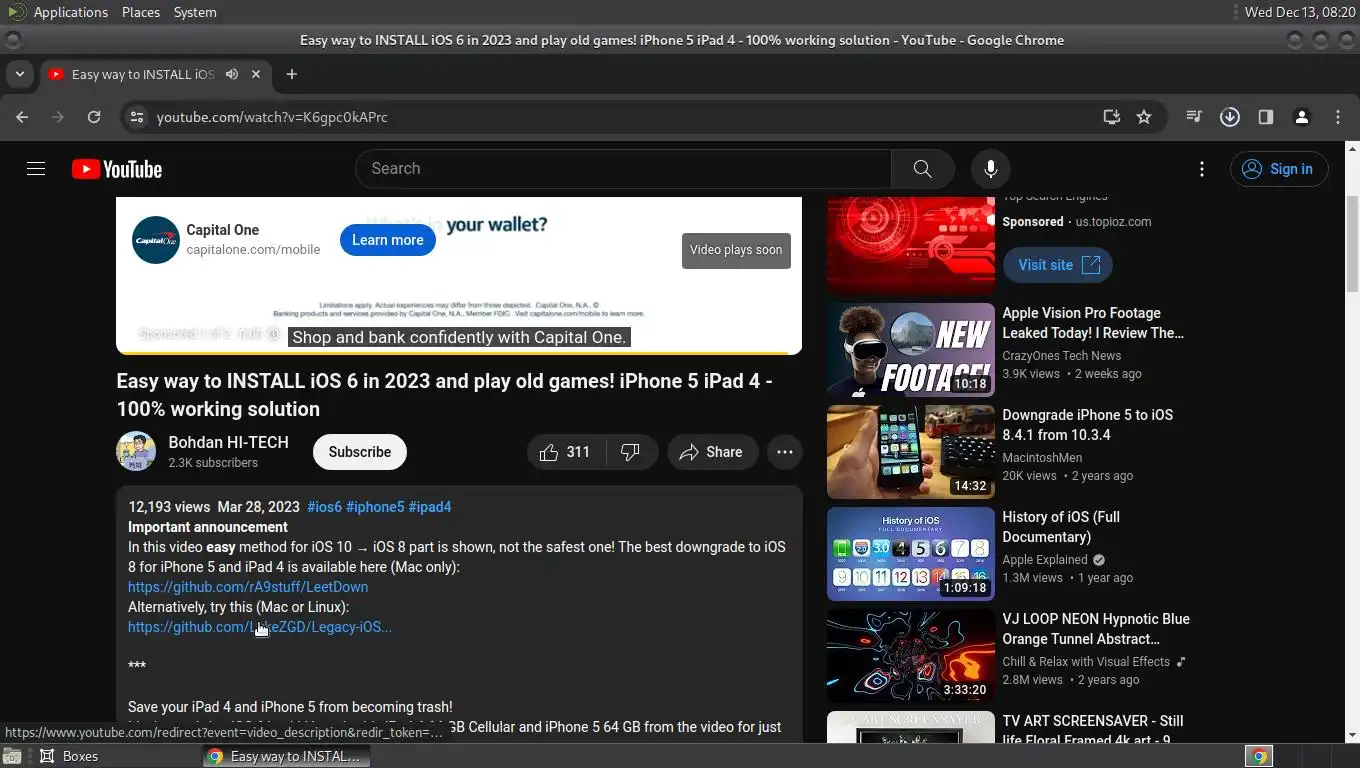Click Sign in button
This screenshot has height=768, width=1360.
tap(1279, 169)
